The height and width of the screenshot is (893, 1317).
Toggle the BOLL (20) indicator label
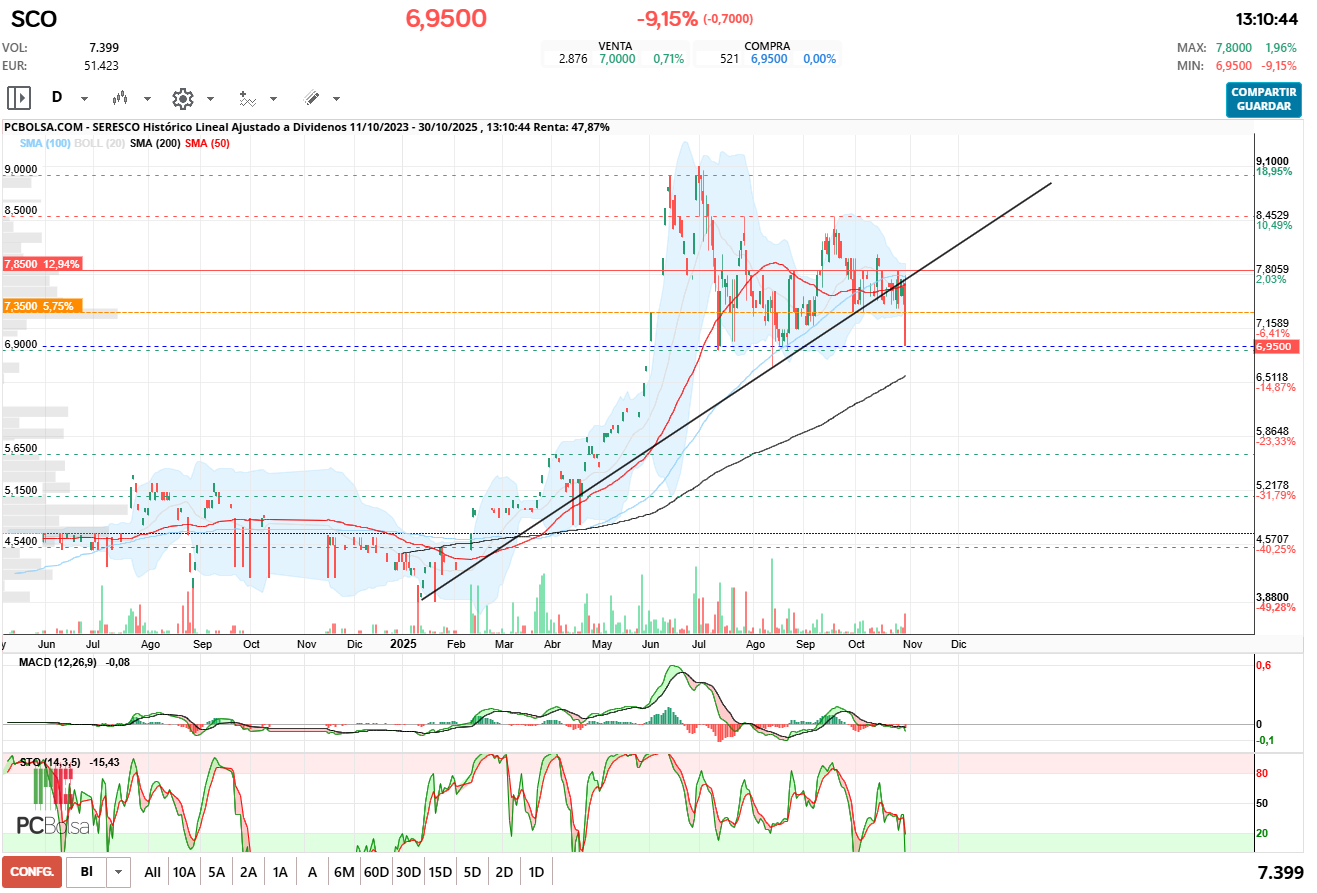(x=98, y=143)
